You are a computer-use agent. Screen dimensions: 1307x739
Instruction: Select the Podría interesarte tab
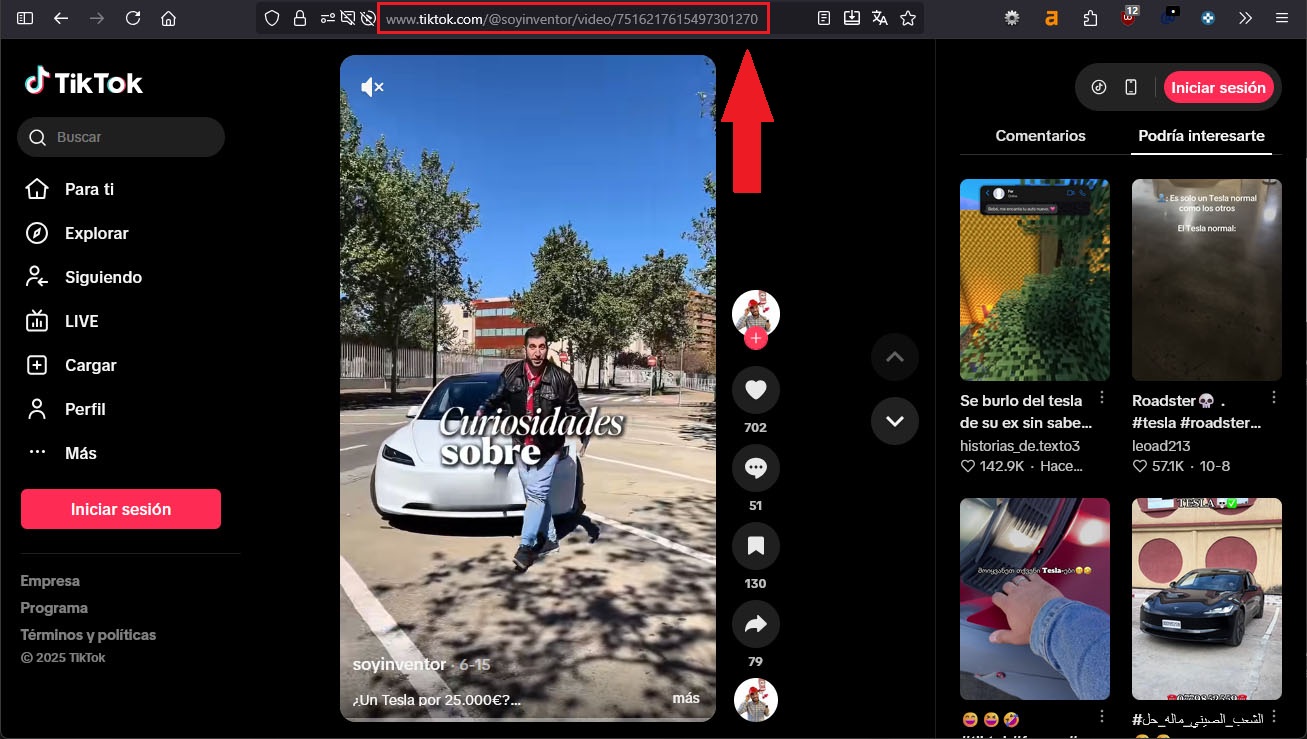(1201, 136)
